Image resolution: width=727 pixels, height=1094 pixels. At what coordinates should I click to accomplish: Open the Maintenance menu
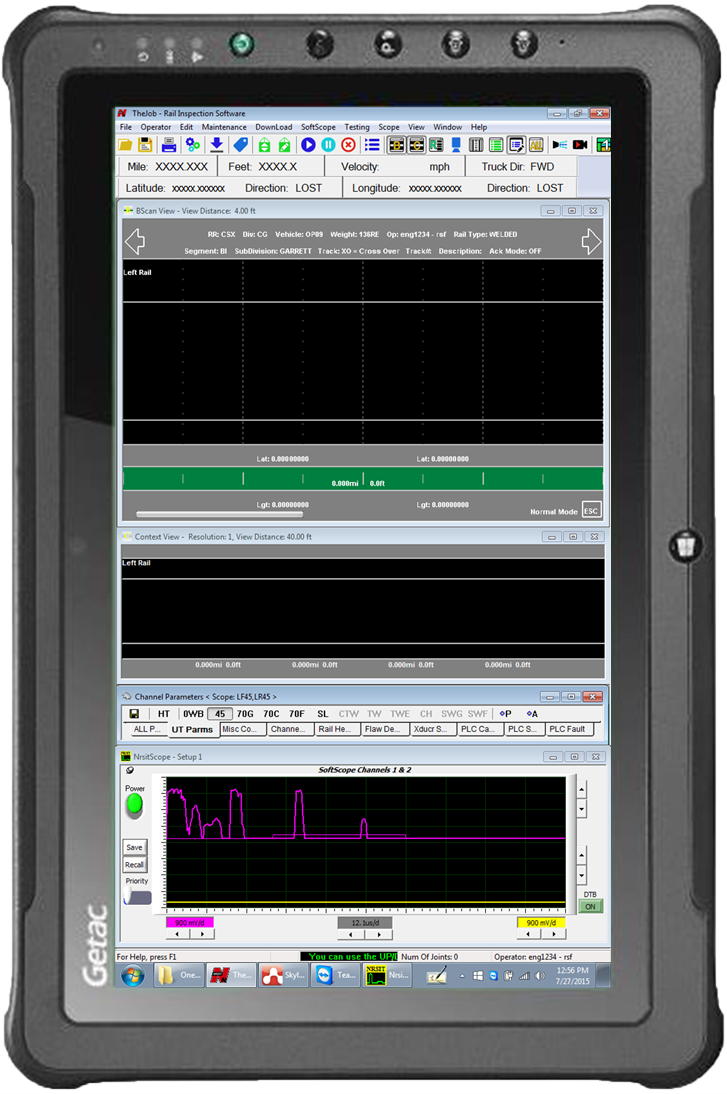click(x=224, y=127)
